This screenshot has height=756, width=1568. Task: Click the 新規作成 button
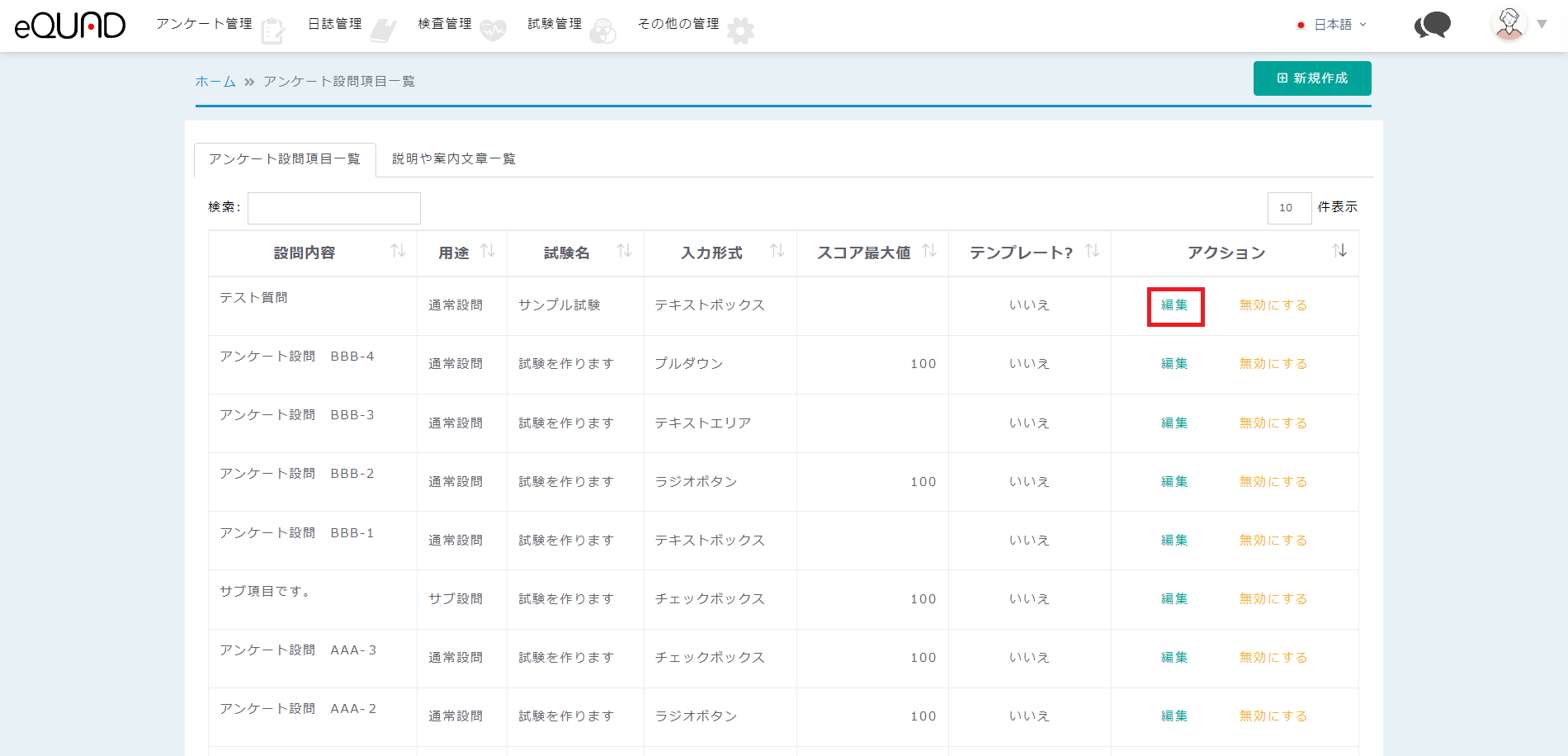click(1311, 78)
